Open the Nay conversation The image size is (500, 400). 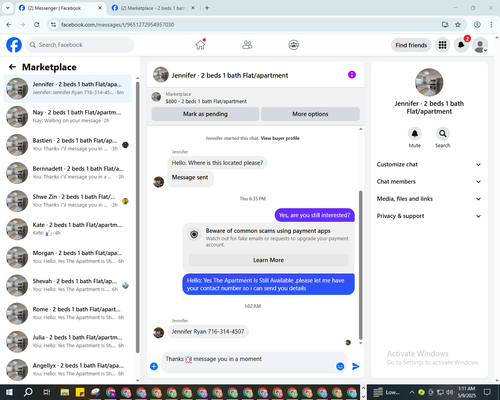click(x=67, y=117)
